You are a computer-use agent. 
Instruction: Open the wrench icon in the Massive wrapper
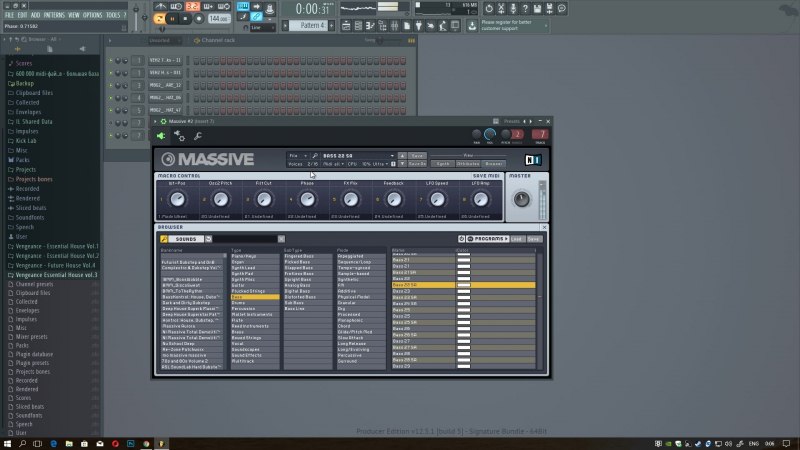point(198,136)
